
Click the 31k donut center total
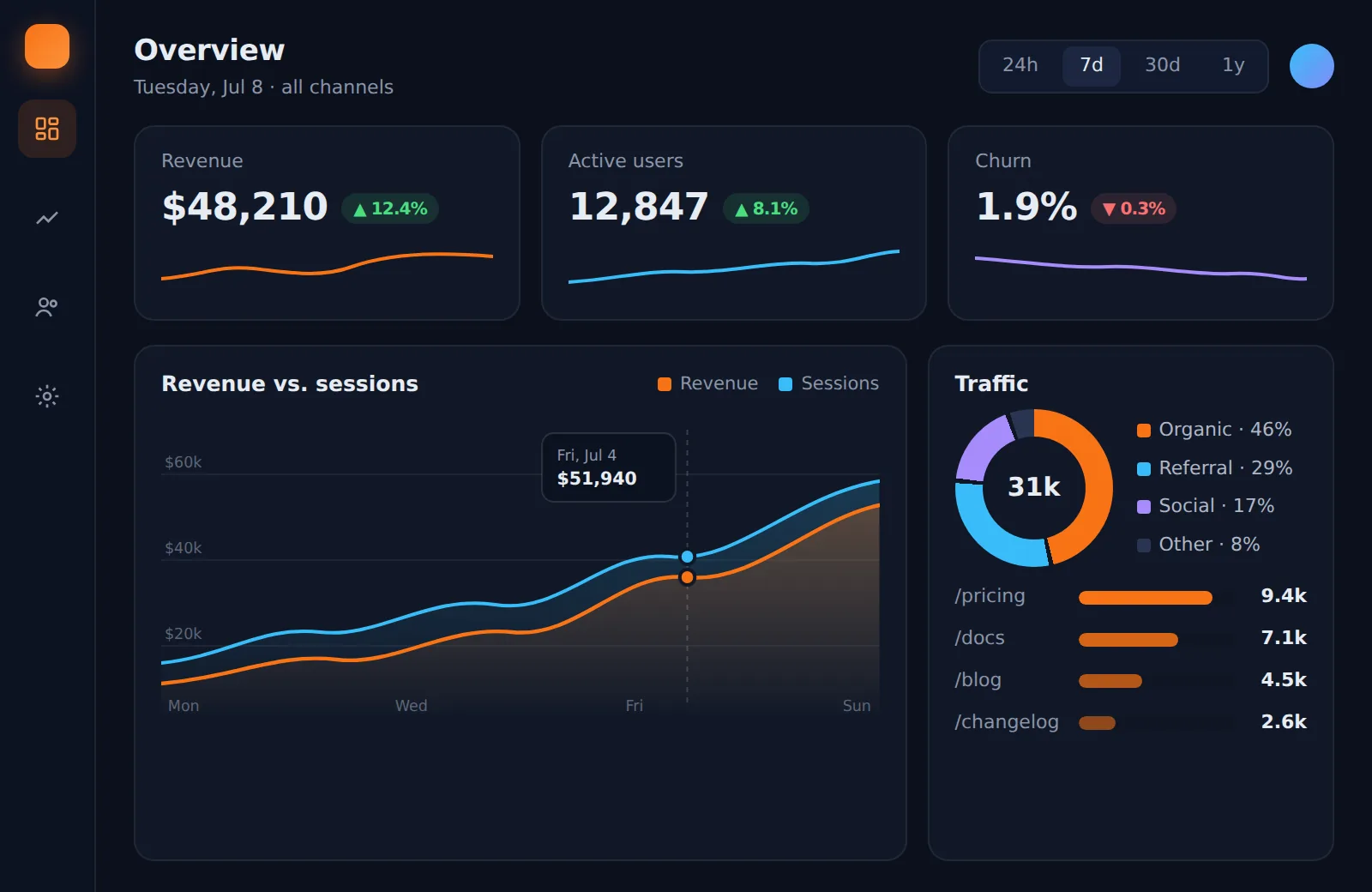tap(1034, 487)
